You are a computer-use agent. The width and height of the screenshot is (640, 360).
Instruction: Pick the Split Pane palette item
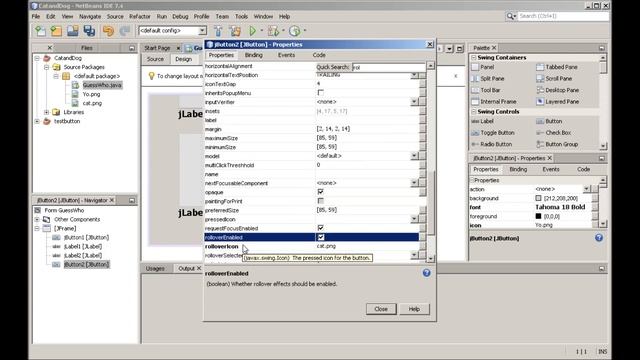click(x=488, y=78)
